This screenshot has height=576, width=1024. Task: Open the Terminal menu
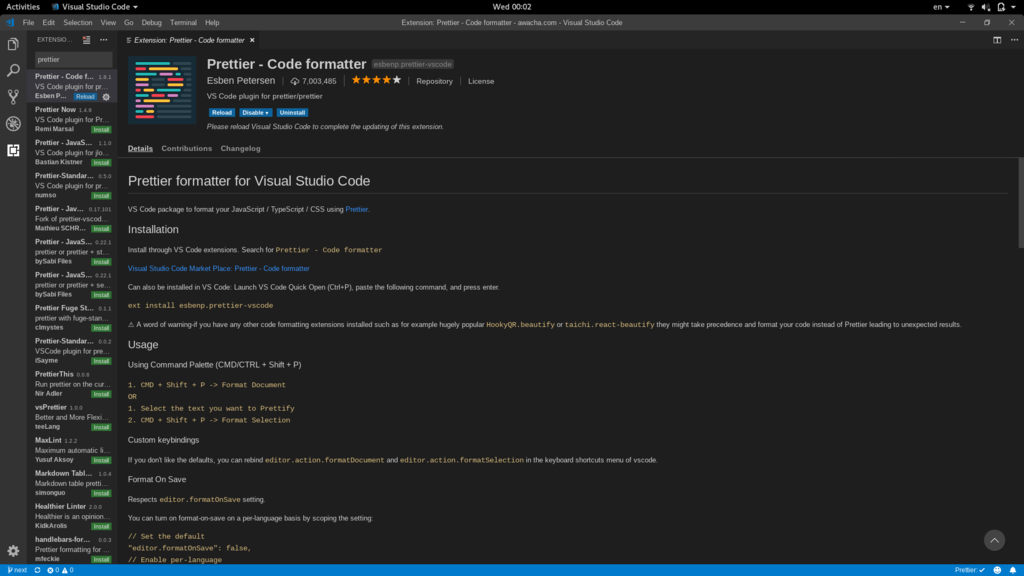pyautogui.click(x=183, y=22)
